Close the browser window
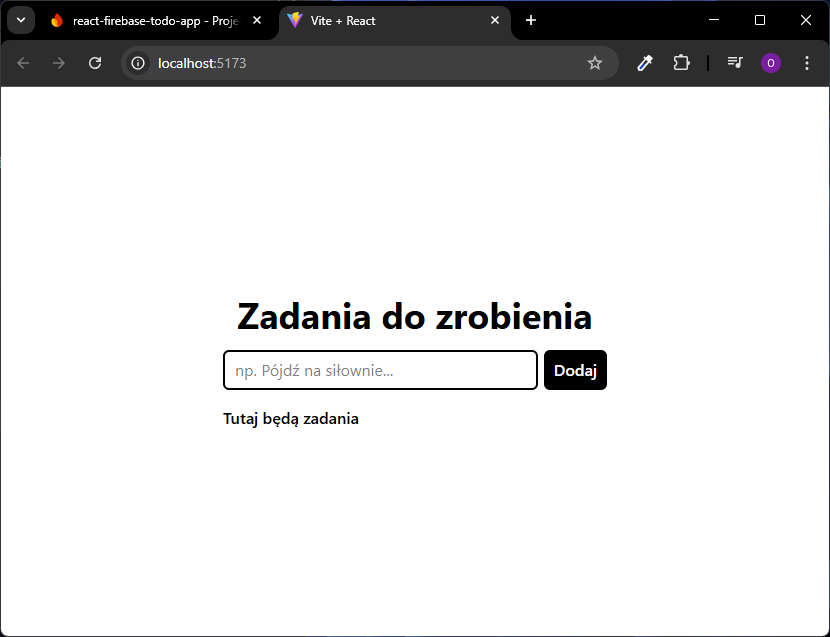This screenshot has width=830, height=637. pos(806,20)
